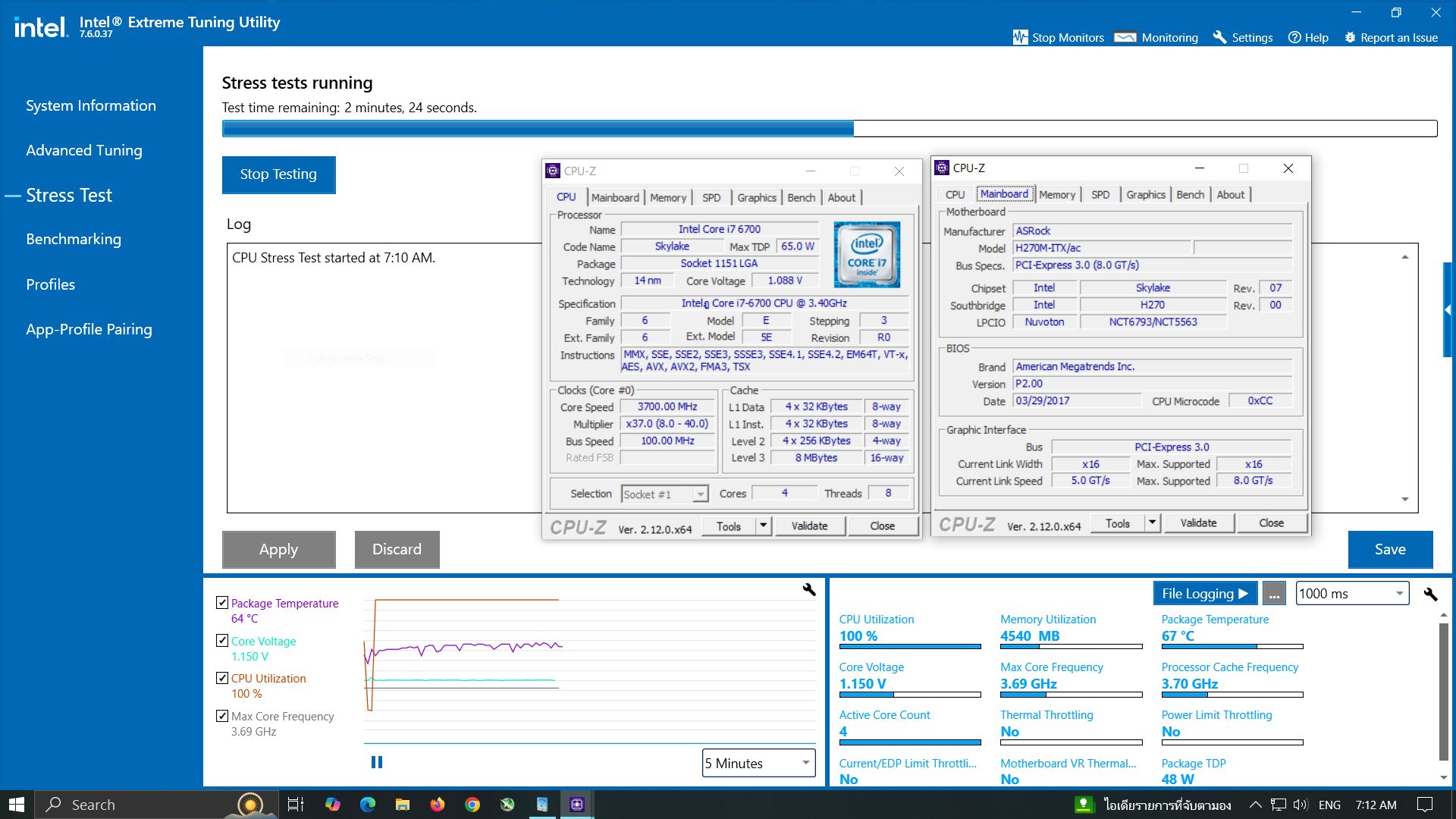Start File Logging

tap(1204, 594)
